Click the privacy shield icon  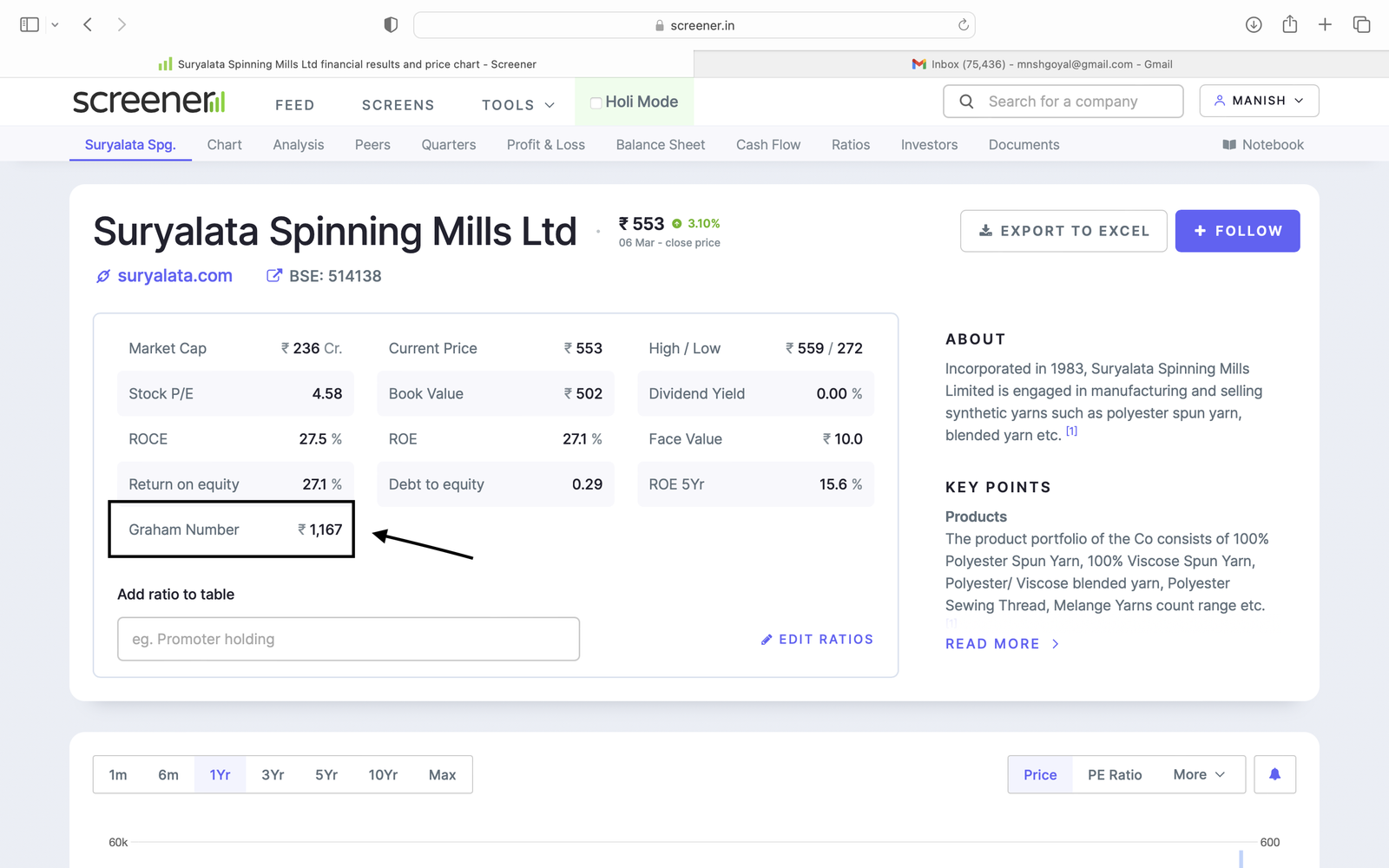click(391, 25)
